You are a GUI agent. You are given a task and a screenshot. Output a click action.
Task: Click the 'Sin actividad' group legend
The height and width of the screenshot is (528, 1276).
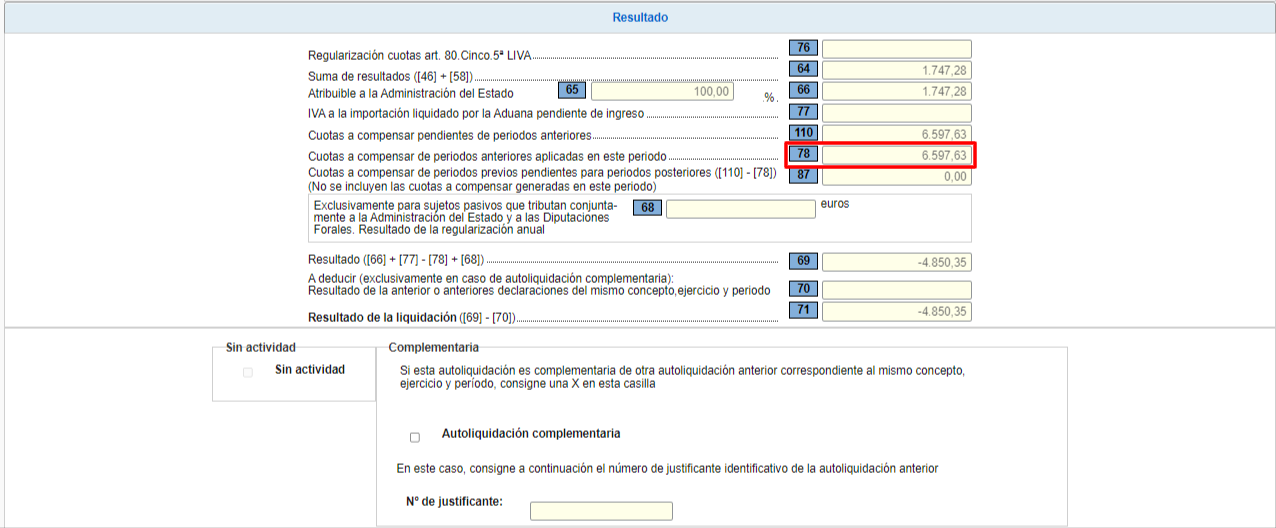pyautogui.click(x=261, y=348)
